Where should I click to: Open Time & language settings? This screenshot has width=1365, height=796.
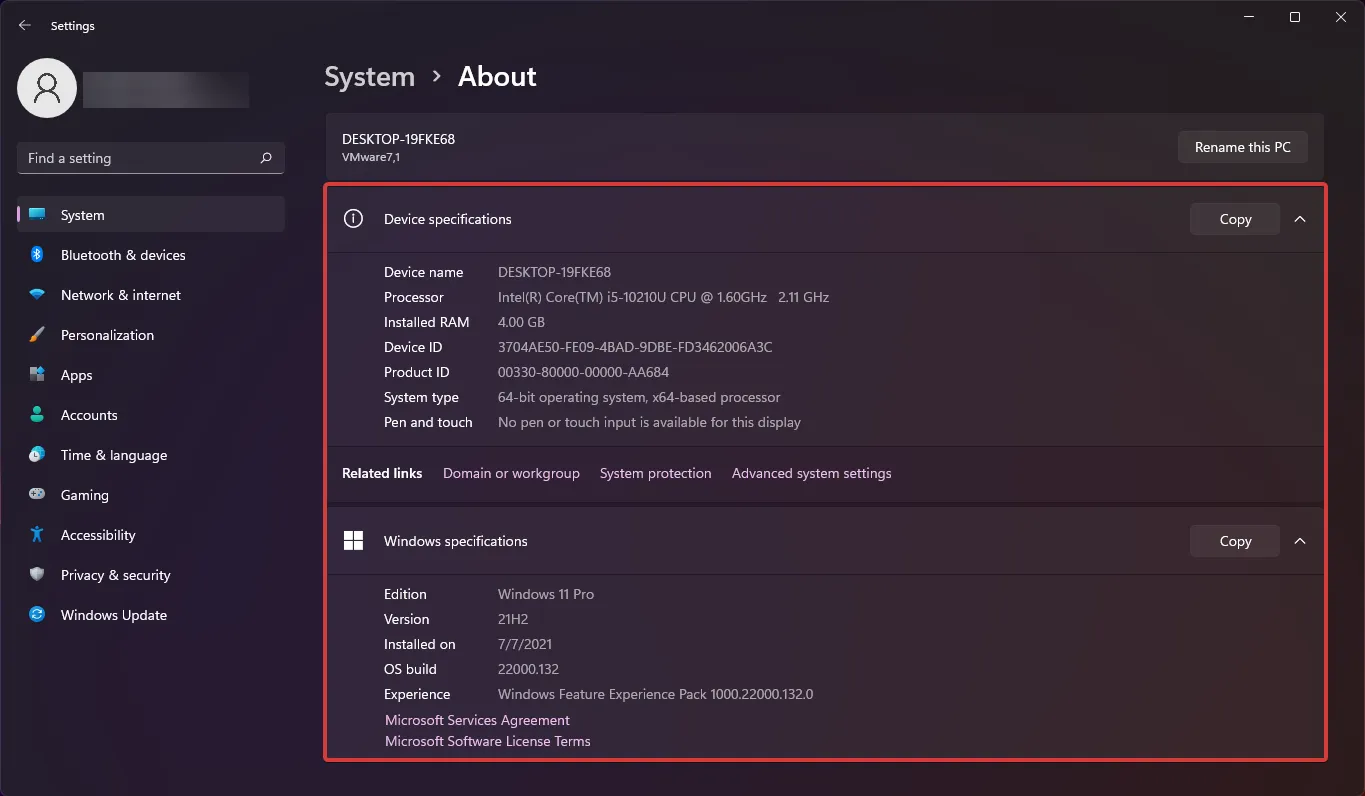coord(113,455)
